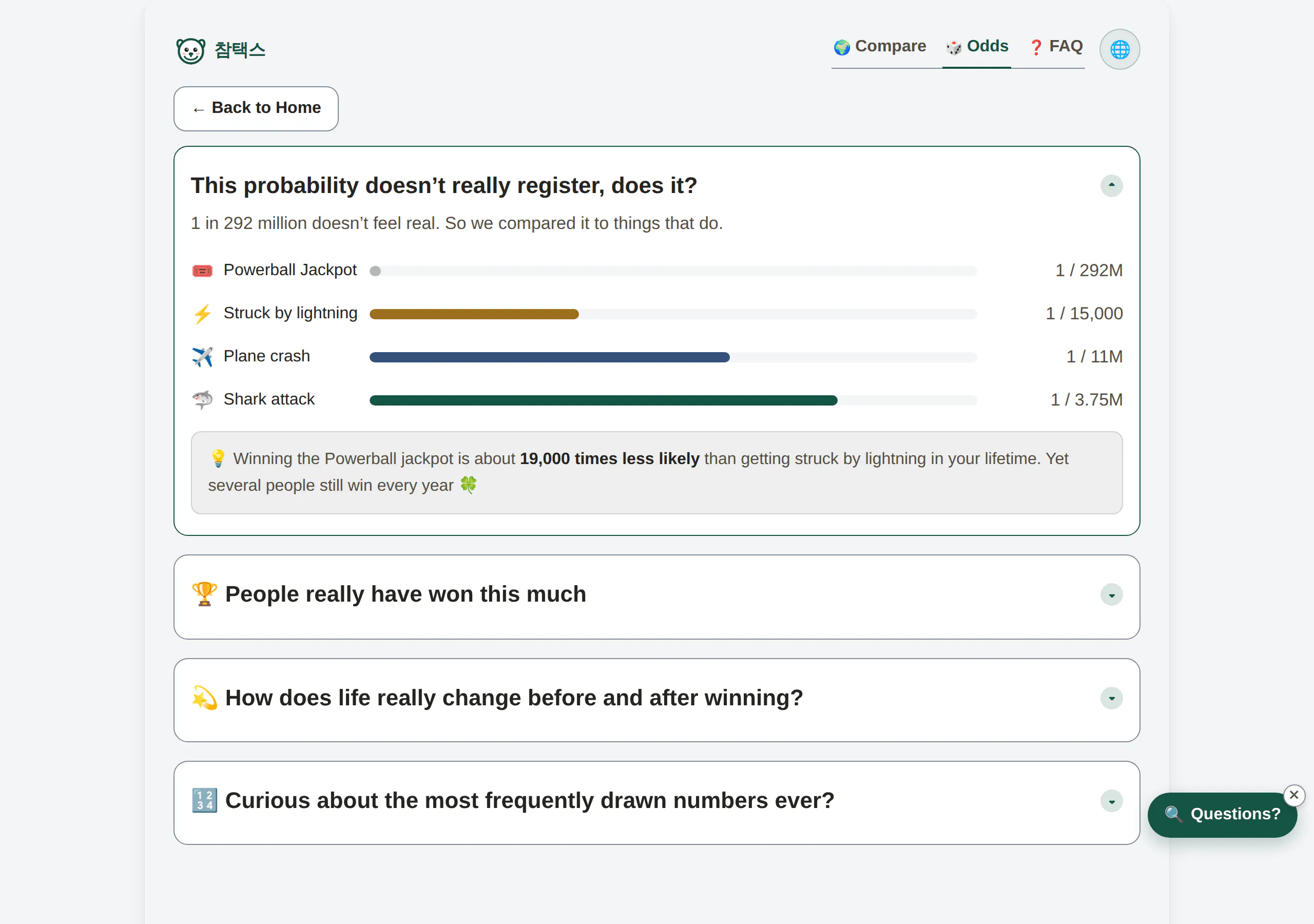Image resolution: width=1314 pixels, height=924 pixels.
Task: Click the airplane icon beside Plane crash
Action: coord(202,357)
